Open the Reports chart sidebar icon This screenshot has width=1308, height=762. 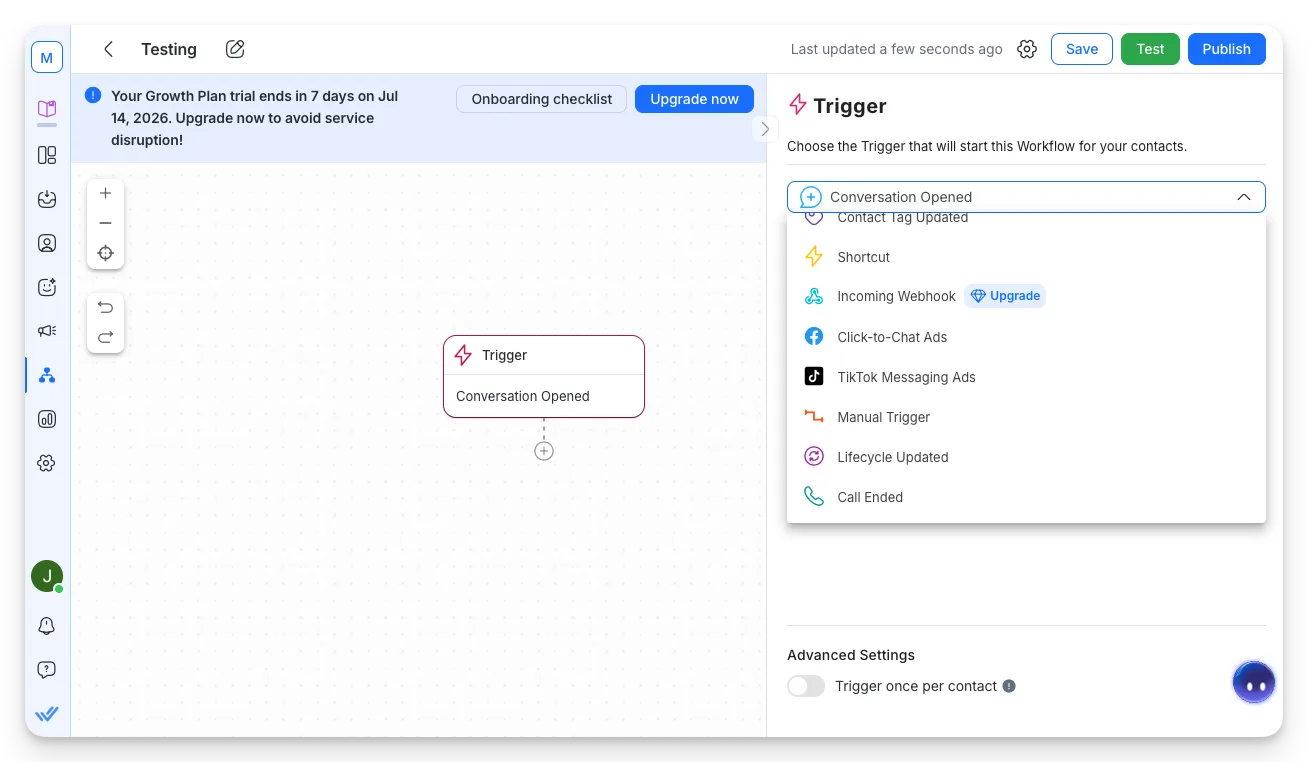[47, 419]
